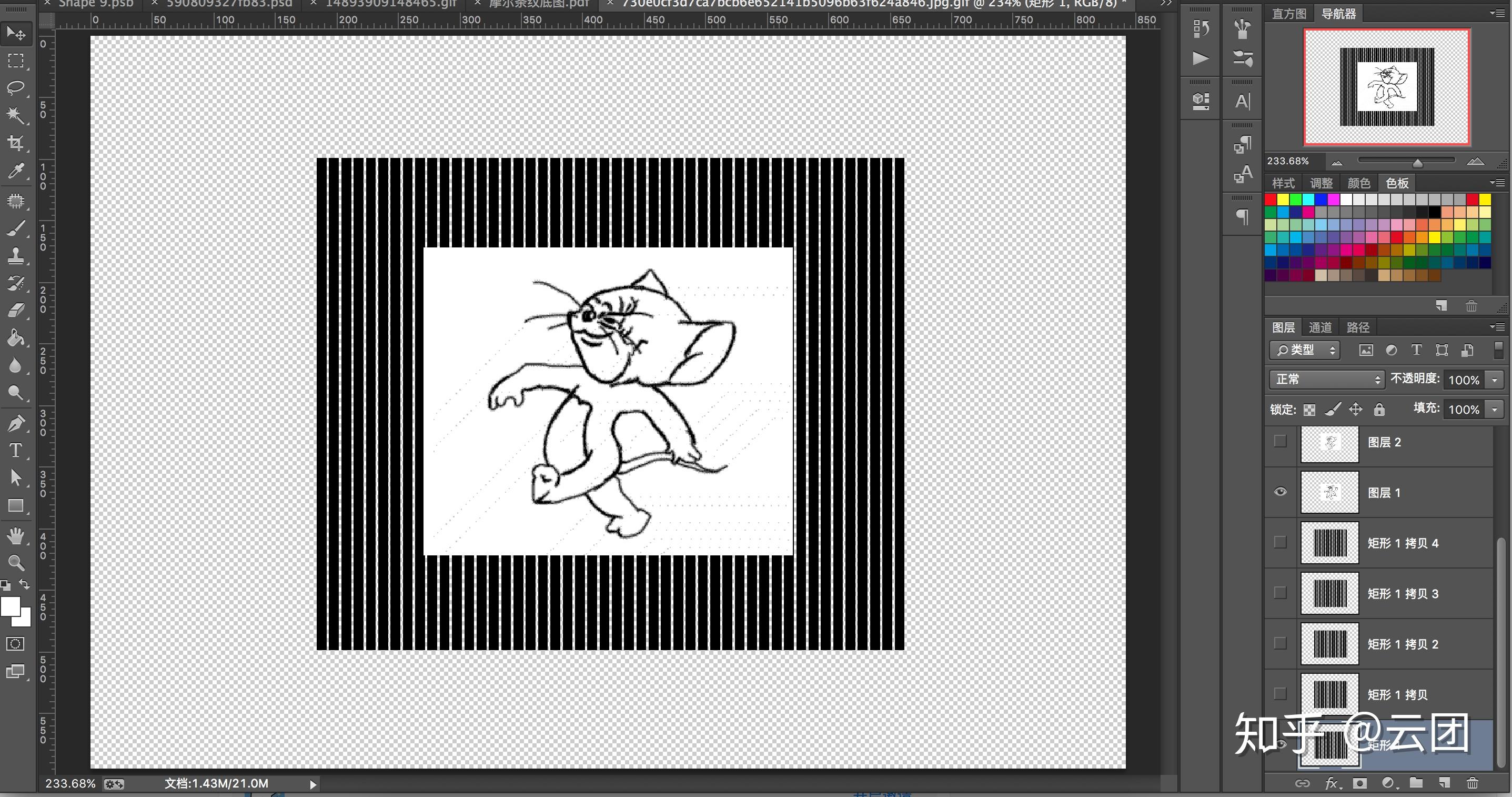Zoom out with navigator small mountains button

point(1337,162)
